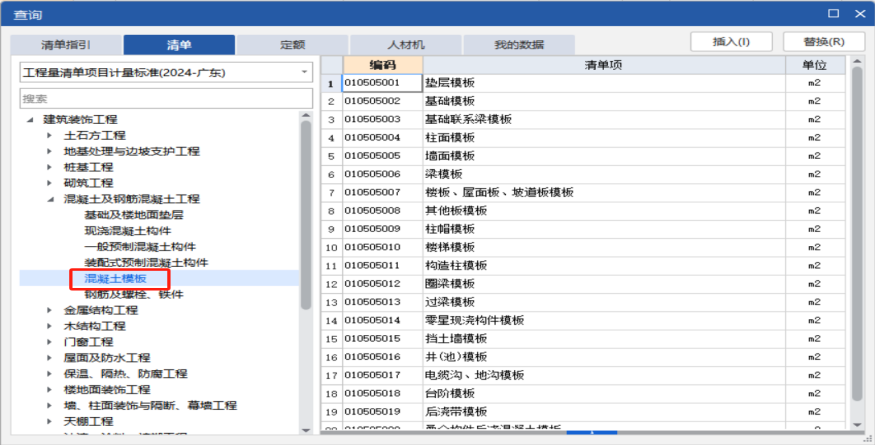Expand the 屋面及防水工程 node arrow
875x445 pixels.
click(50, 357)
